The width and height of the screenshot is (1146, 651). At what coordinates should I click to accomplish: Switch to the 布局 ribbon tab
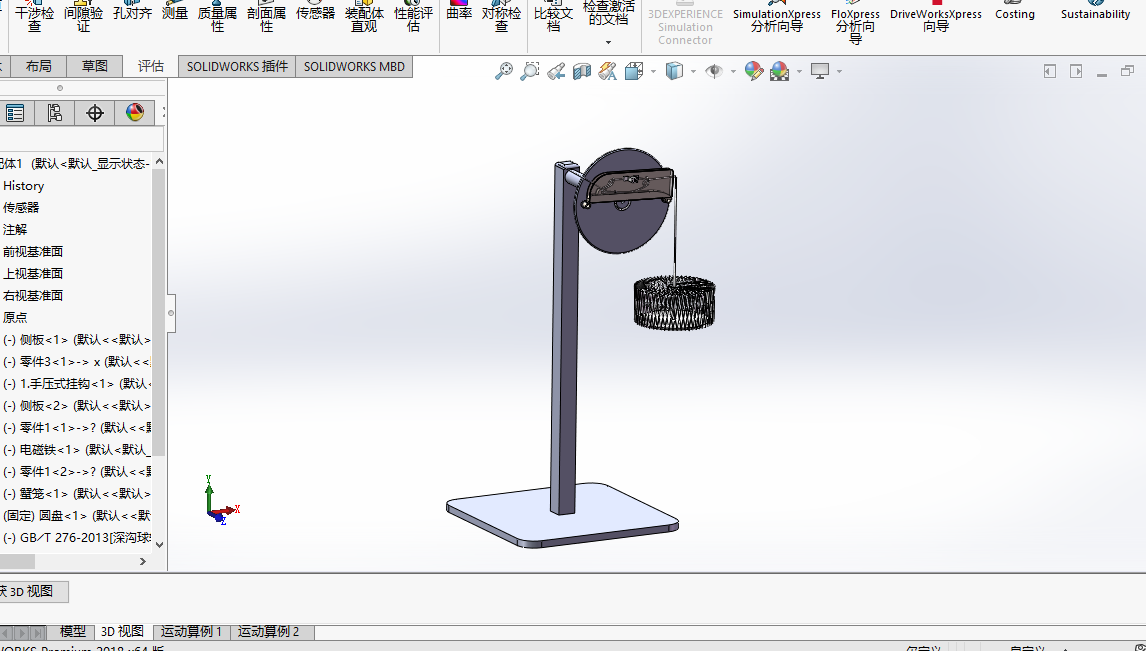38,66
